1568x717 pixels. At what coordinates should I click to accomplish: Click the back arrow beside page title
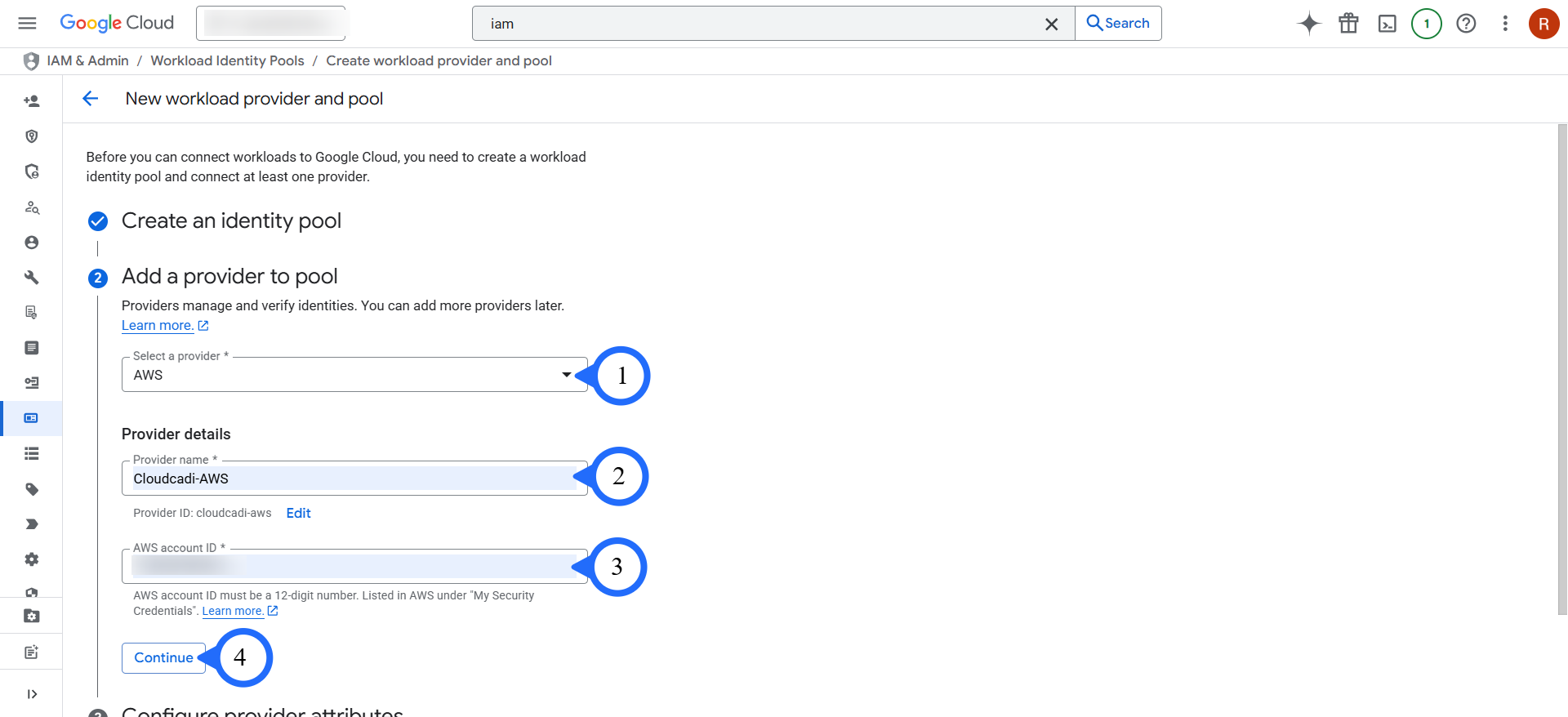(90, 99)
